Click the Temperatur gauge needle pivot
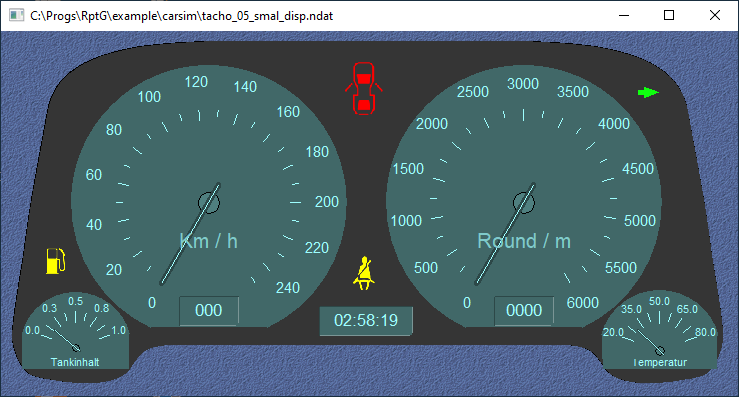This screenshot has height=397, width=739. (x=660, y=350)
